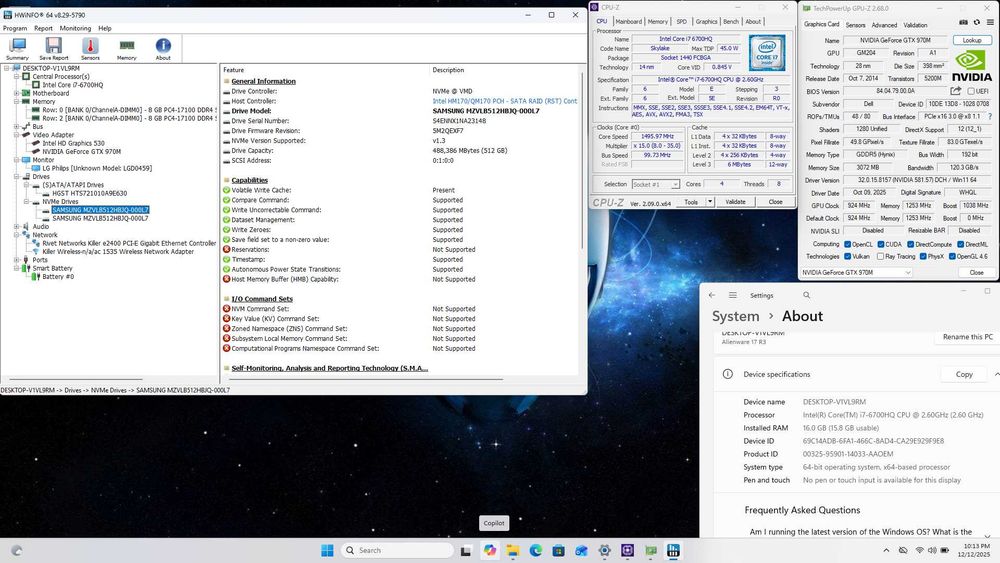
Task: Click the horizontal scrollbar under HWiNFO tree
Action: pos(75,378)
